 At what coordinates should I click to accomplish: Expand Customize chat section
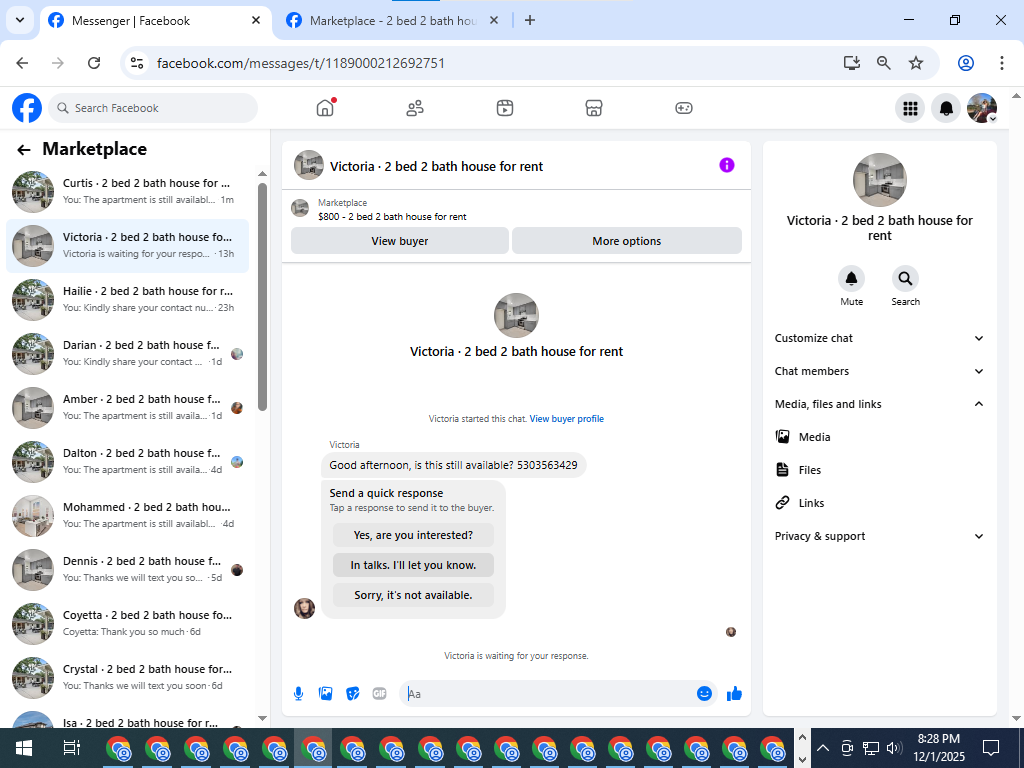[879, 338]
